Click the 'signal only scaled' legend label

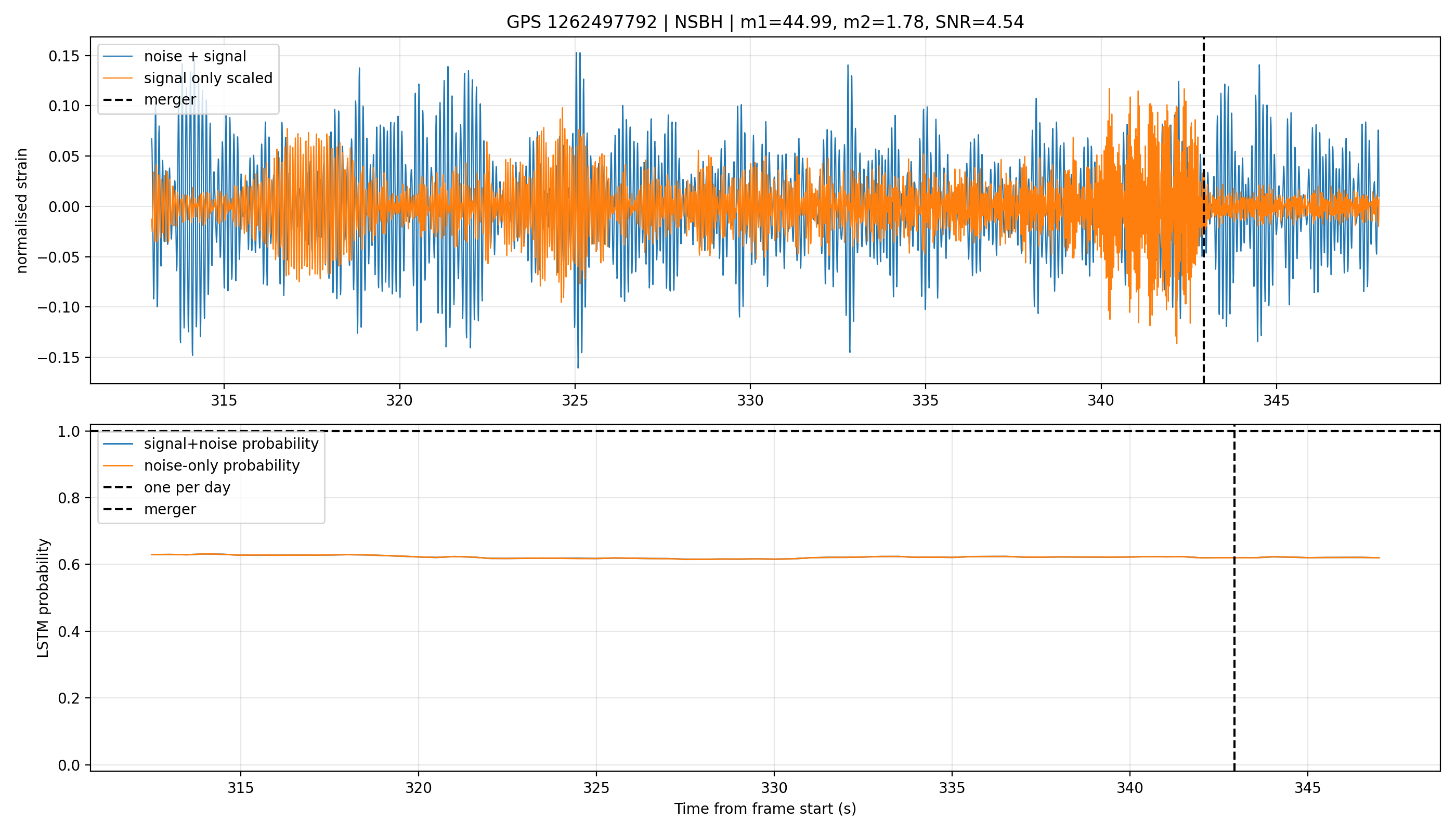point(208,79)
